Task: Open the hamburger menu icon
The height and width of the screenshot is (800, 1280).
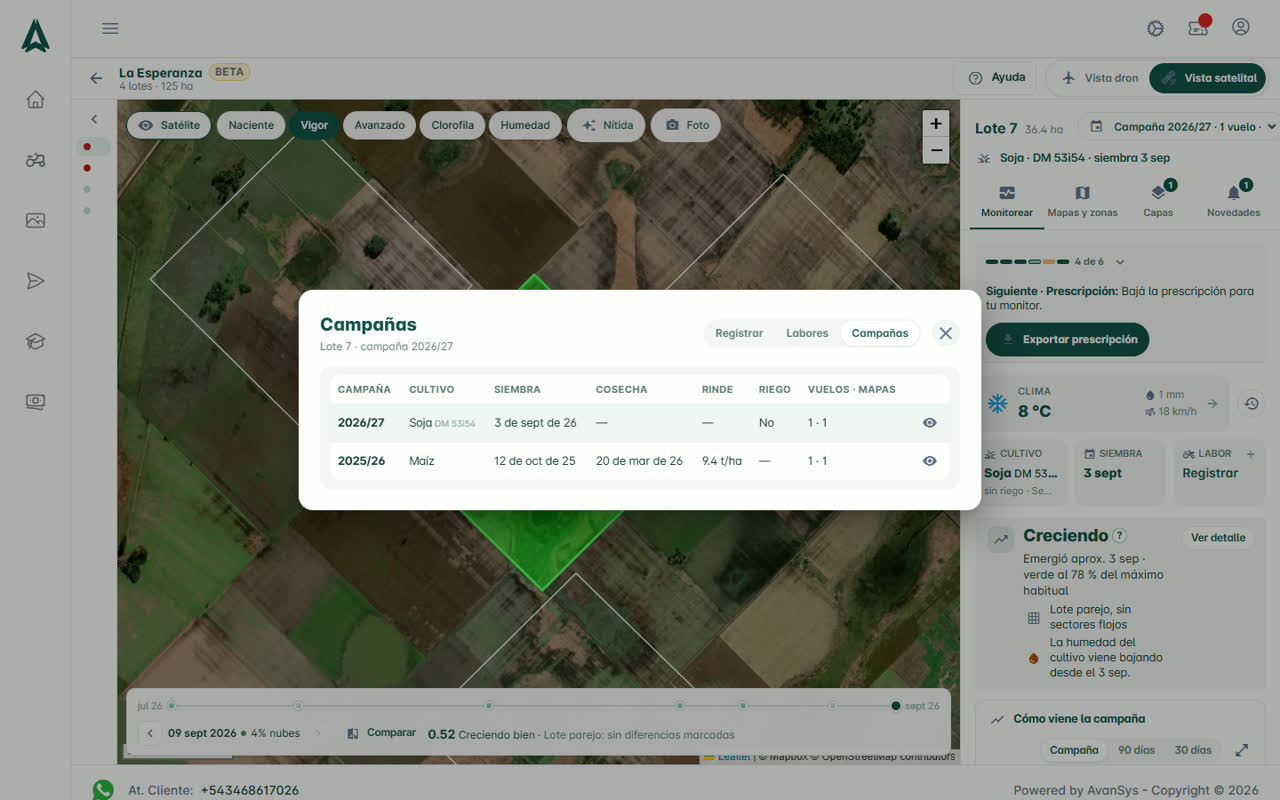Action: point(110,28)
